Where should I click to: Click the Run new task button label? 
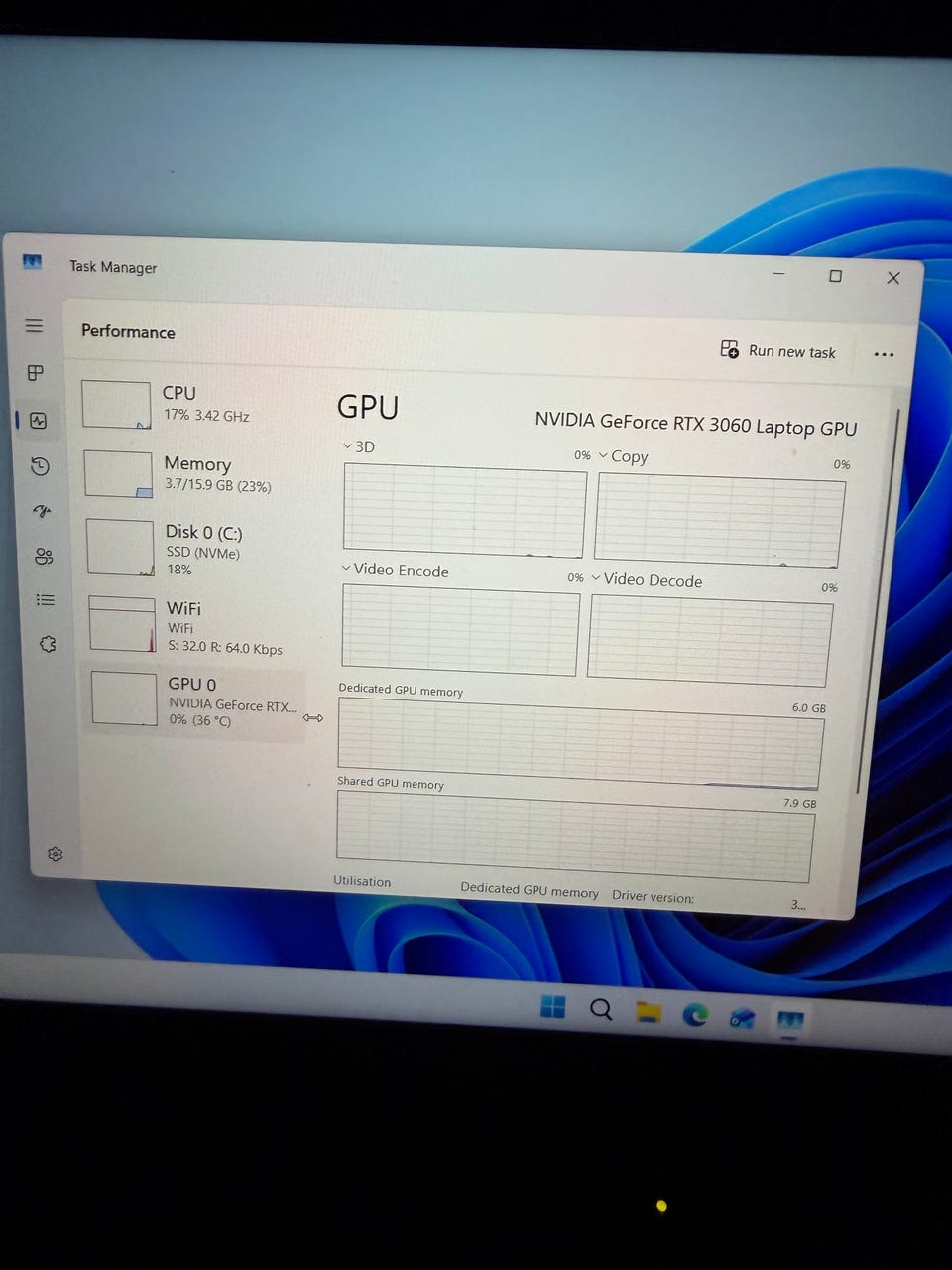tap(792, 351)
